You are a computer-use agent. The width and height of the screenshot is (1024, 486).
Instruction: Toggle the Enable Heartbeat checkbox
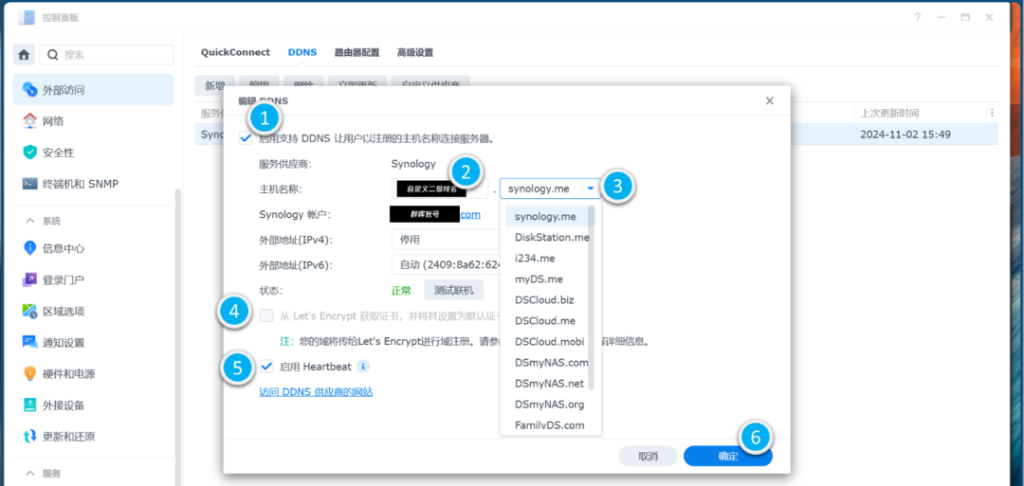click(266, 366)
